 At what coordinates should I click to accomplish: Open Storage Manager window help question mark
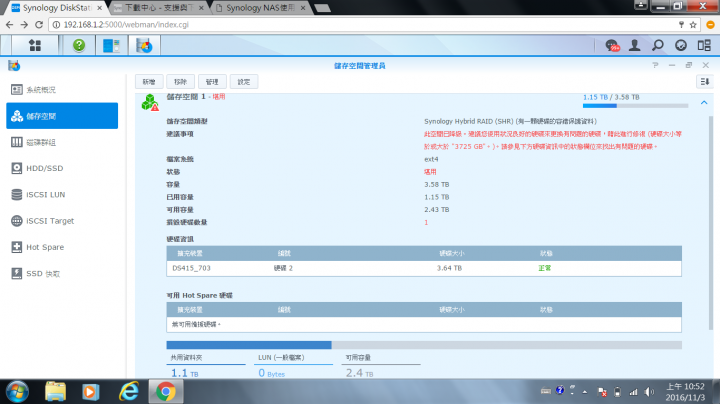tap(655, 65)
